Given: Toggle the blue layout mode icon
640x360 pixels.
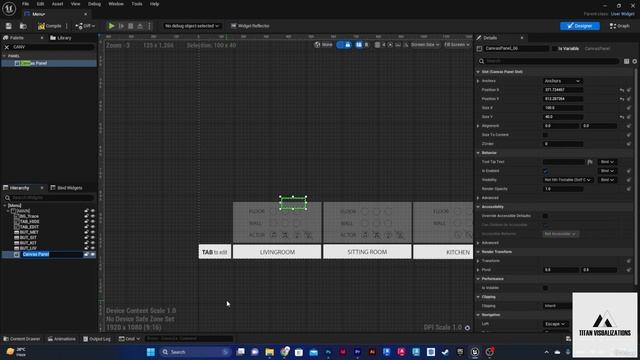Looking at the screenshot, I should pos(359,45).
